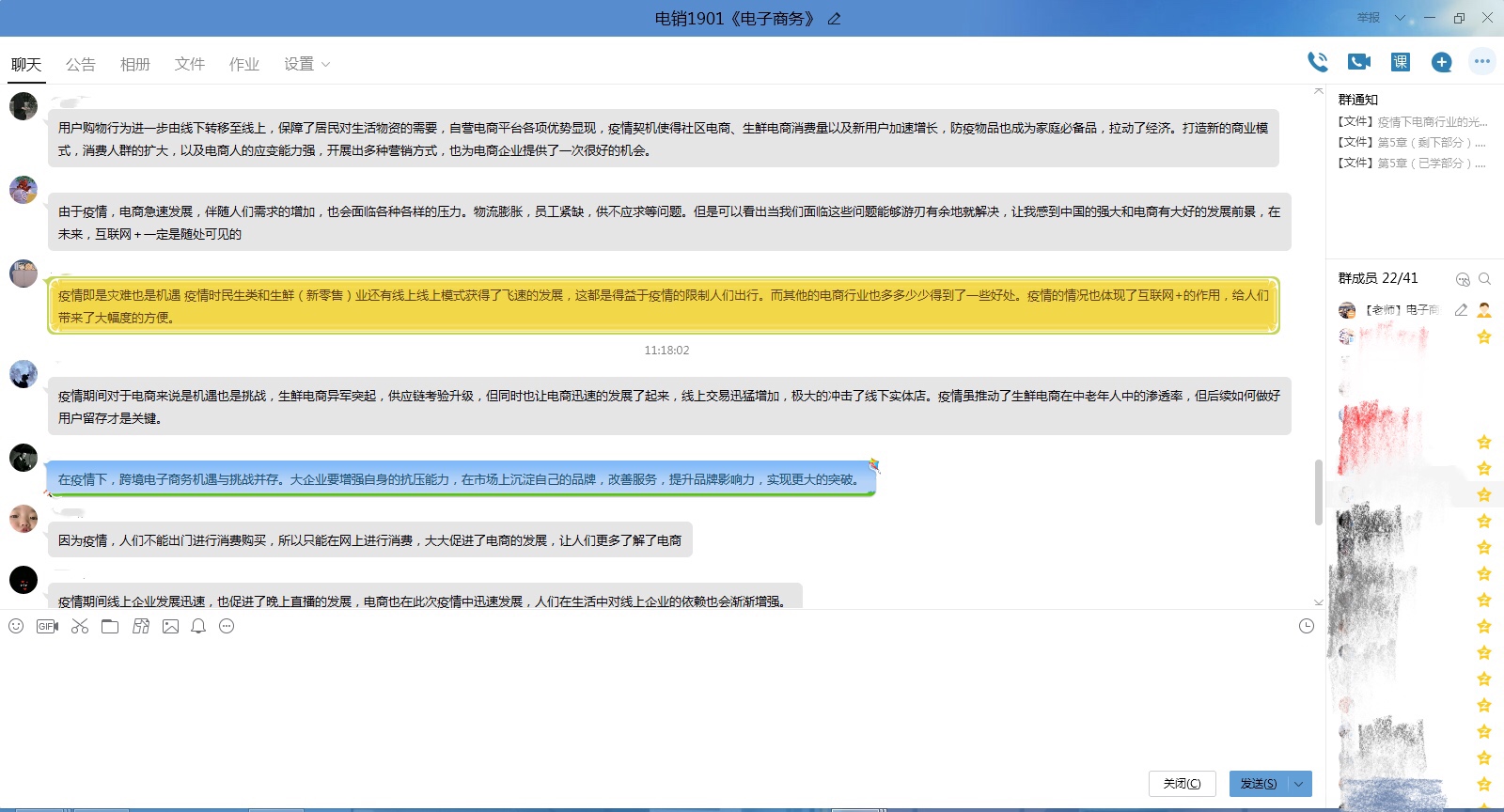Switch to the 公告 tab
Viewport: 1504px width, 812px height.
click(81, 64)
